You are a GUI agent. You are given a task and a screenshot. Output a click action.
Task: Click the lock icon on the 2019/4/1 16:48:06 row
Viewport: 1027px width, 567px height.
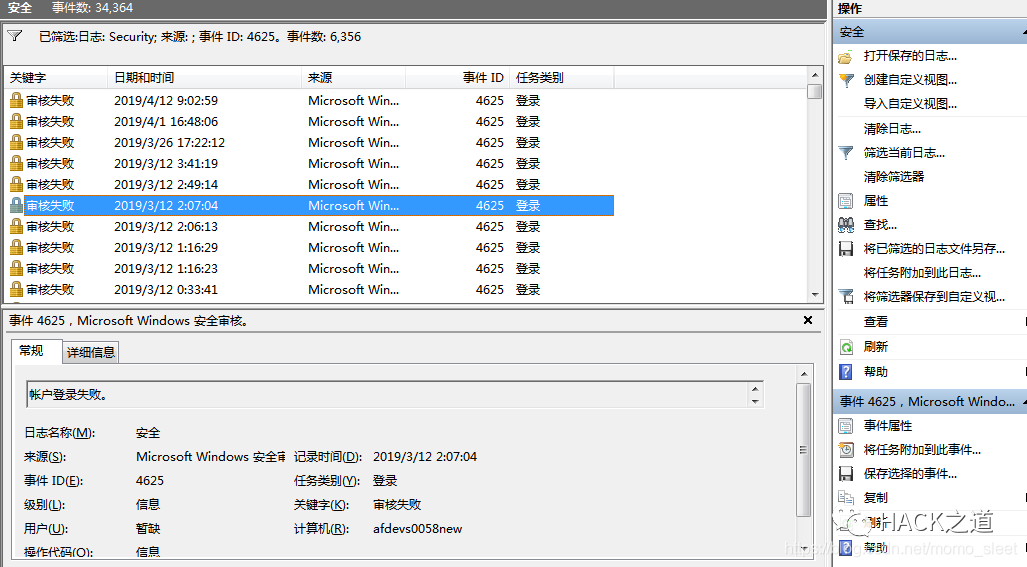click(x=16, y=122)
